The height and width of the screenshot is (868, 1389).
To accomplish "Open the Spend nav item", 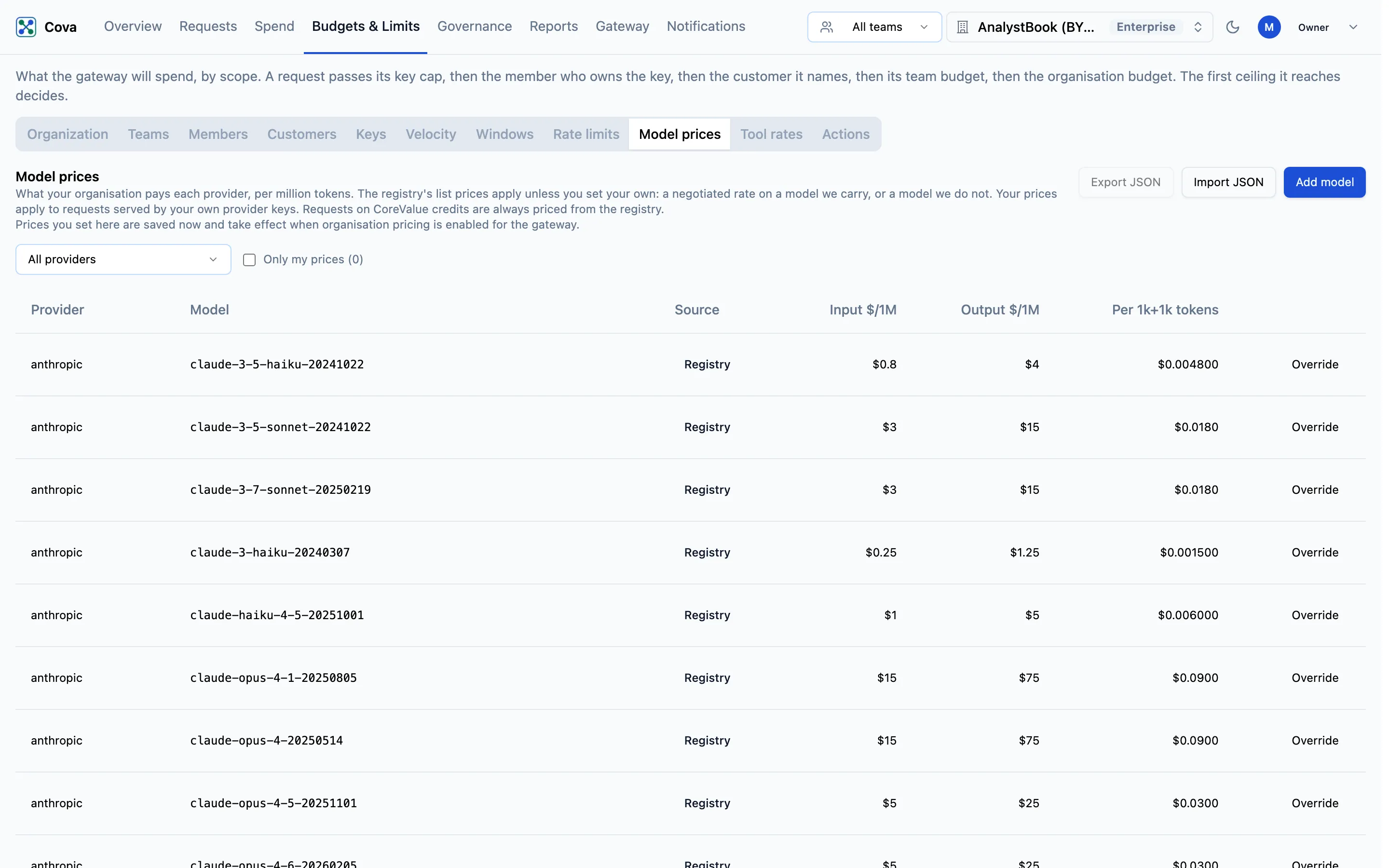I will coord(274,27).
